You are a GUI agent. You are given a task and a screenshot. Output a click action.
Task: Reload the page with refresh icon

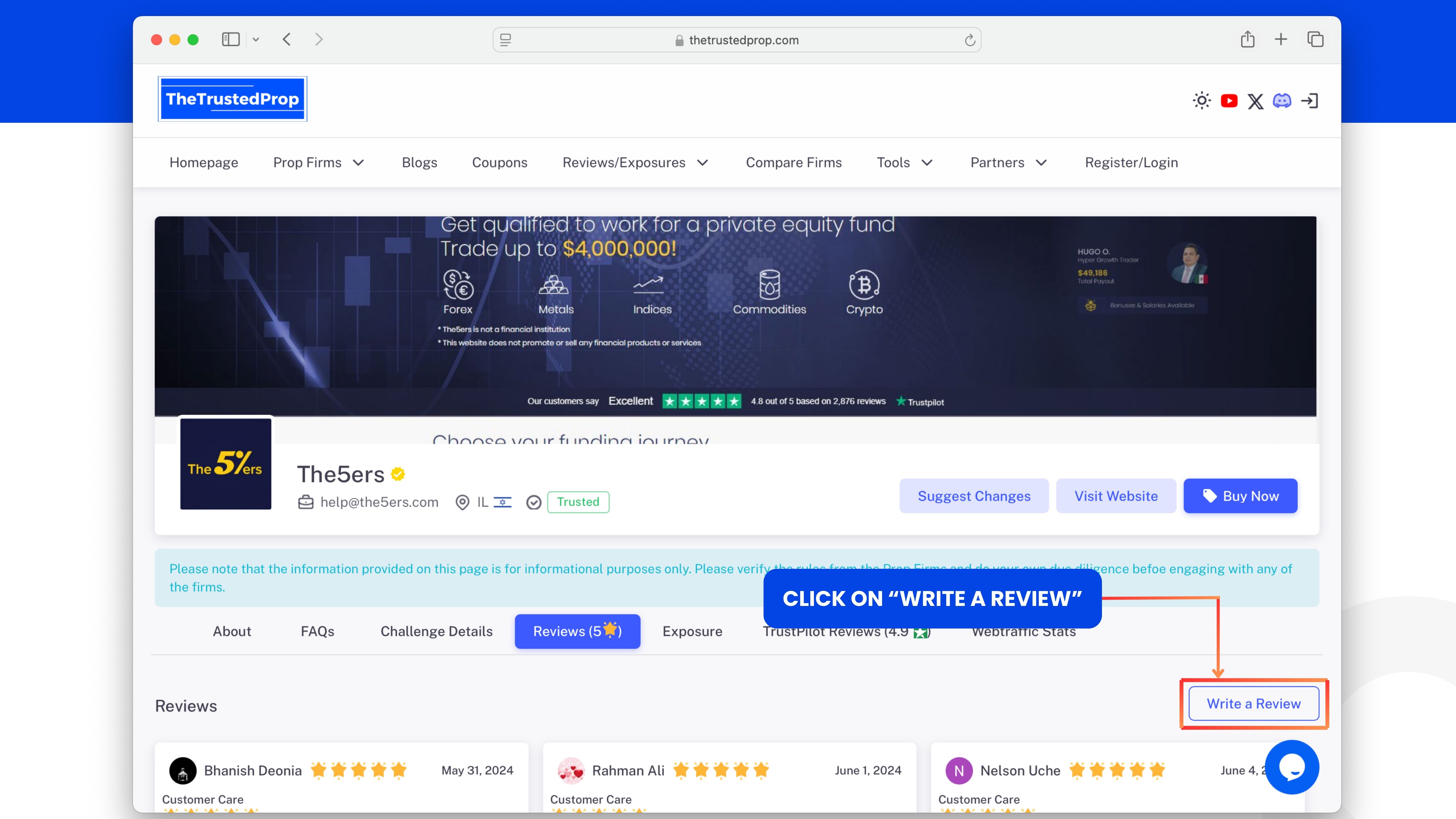970,40
